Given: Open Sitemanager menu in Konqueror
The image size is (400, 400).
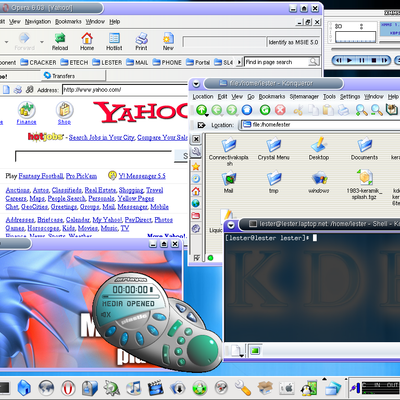Looking at the screenshot, I should pyautogui.click(x=304, y=97).
